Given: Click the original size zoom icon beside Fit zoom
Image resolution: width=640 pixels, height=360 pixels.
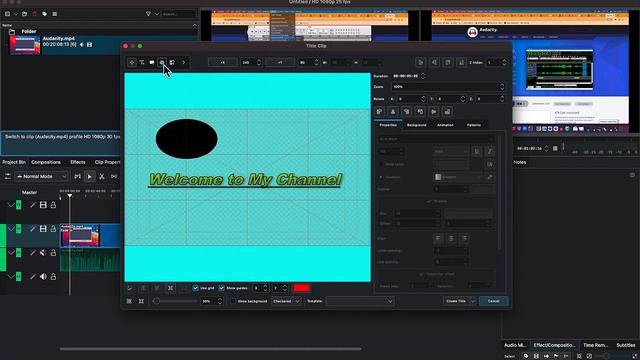Looking at the screenshot, I should (x=141, y=301).
